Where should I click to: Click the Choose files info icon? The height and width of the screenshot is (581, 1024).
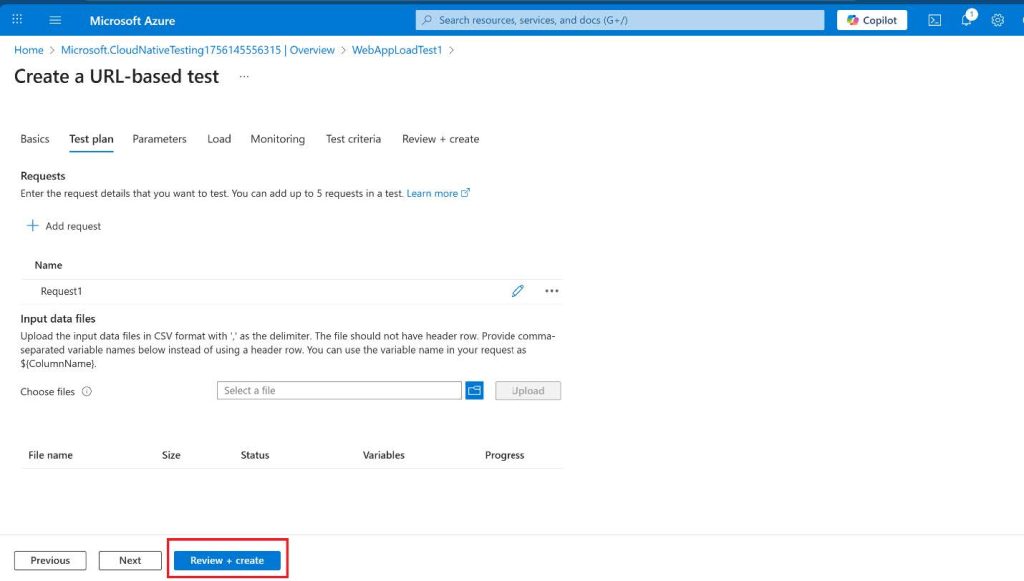point(87,392)
